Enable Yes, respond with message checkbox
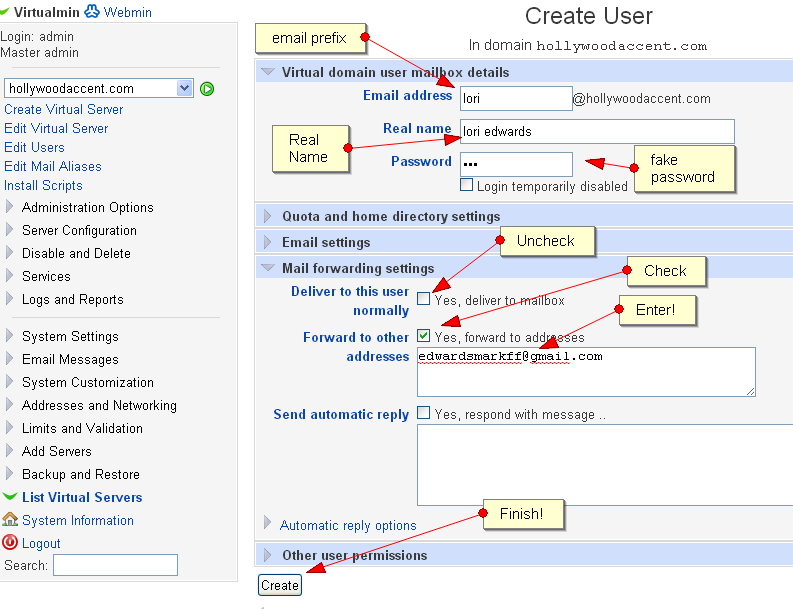 point(424,413)
